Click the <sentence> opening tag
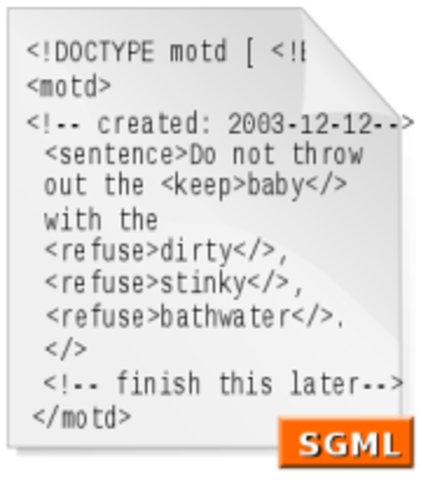The height and width of the screenshot is (480, 421). click(117, 154)
